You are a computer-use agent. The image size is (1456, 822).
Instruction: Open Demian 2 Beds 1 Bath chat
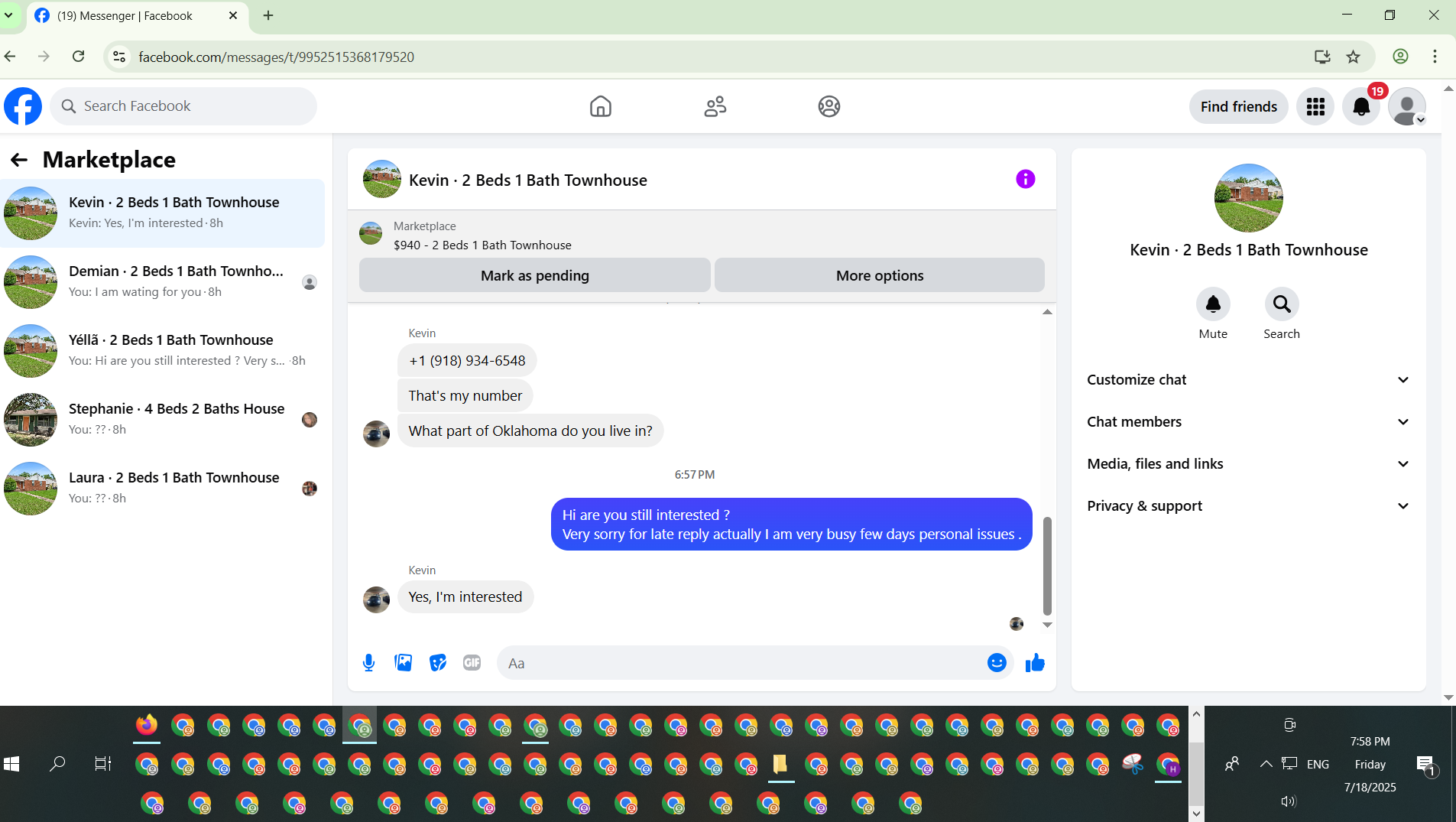click(x=163, y=282)
